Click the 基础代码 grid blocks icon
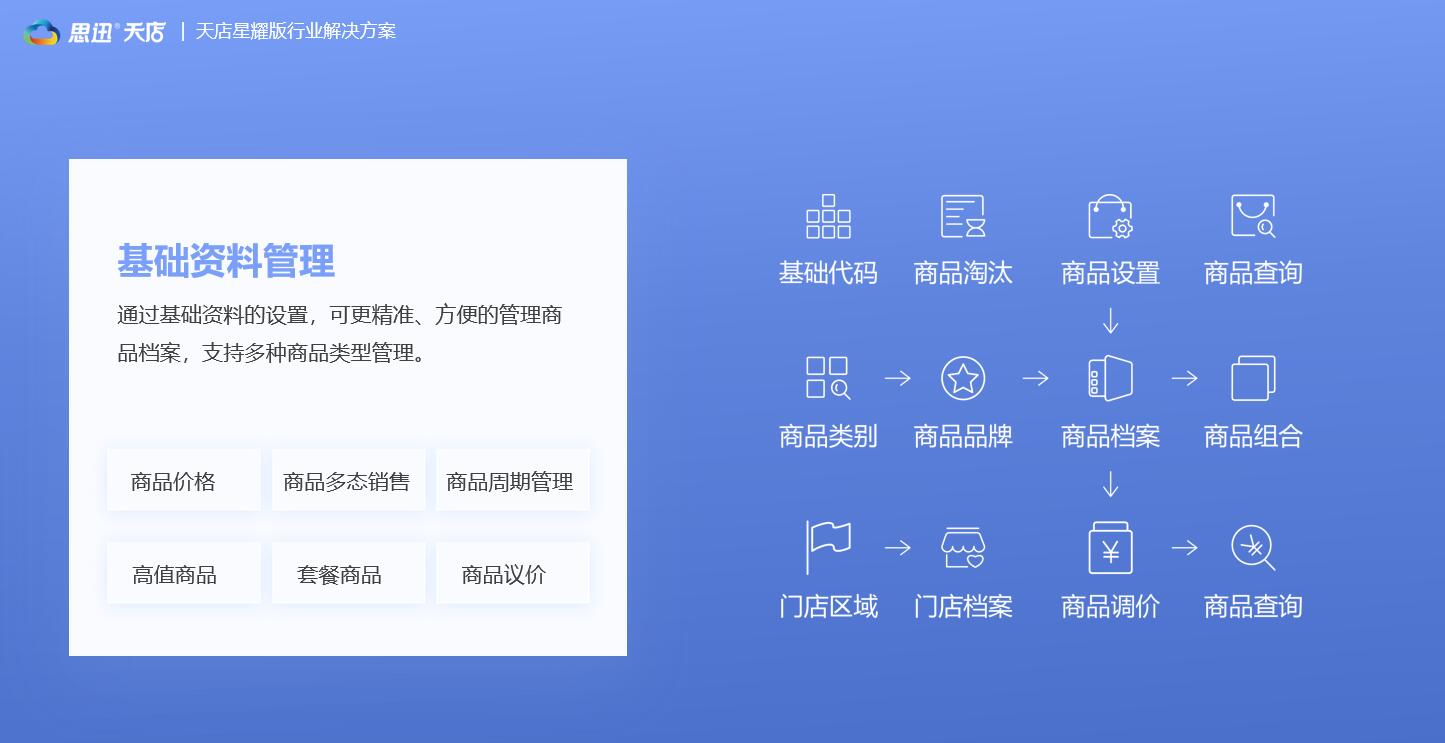Screen dimensions: 1445x743 [x=828, y=217]
